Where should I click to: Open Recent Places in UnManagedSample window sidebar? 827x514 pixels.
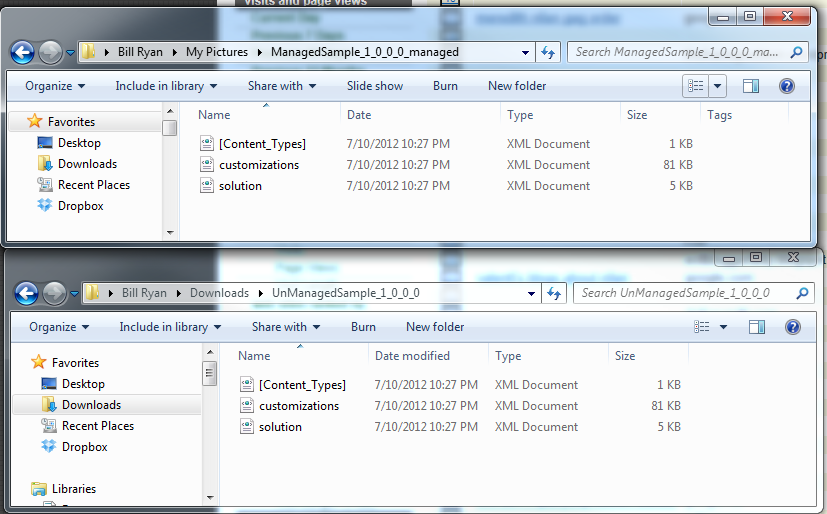[x=98, y=426]
